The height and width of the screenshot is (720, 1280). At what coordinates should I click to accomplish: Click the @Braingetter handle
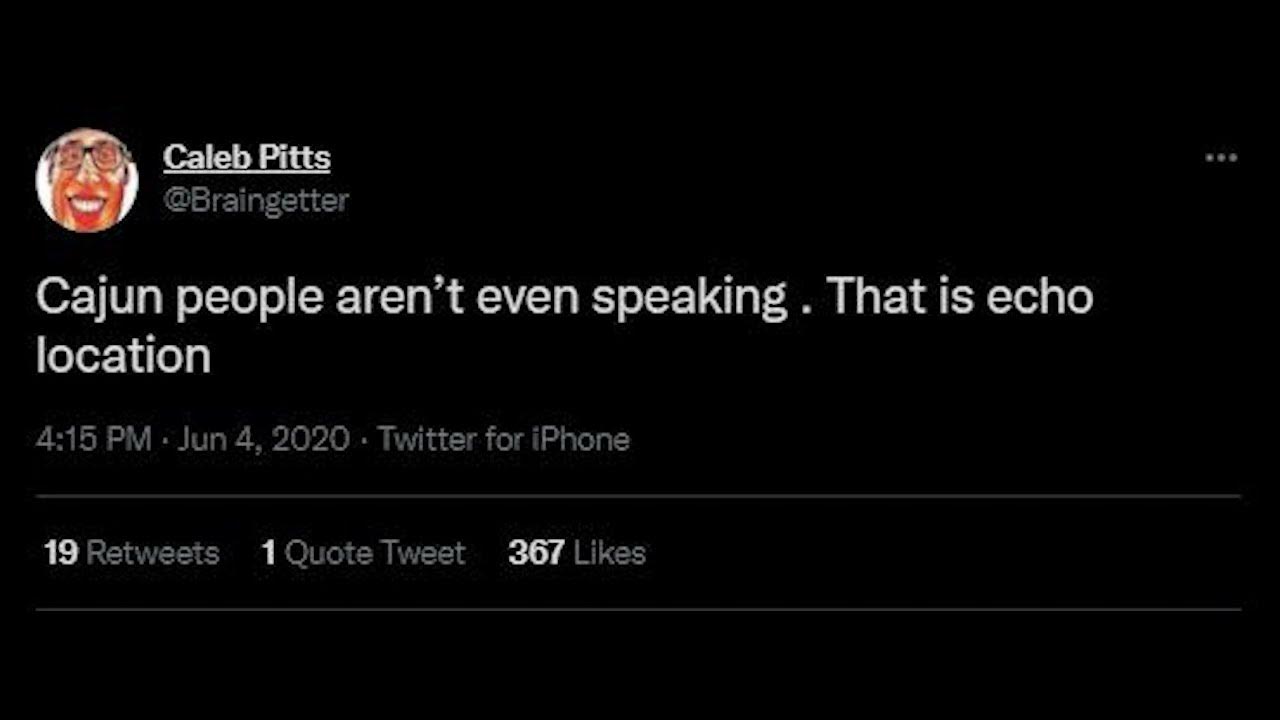255,200
